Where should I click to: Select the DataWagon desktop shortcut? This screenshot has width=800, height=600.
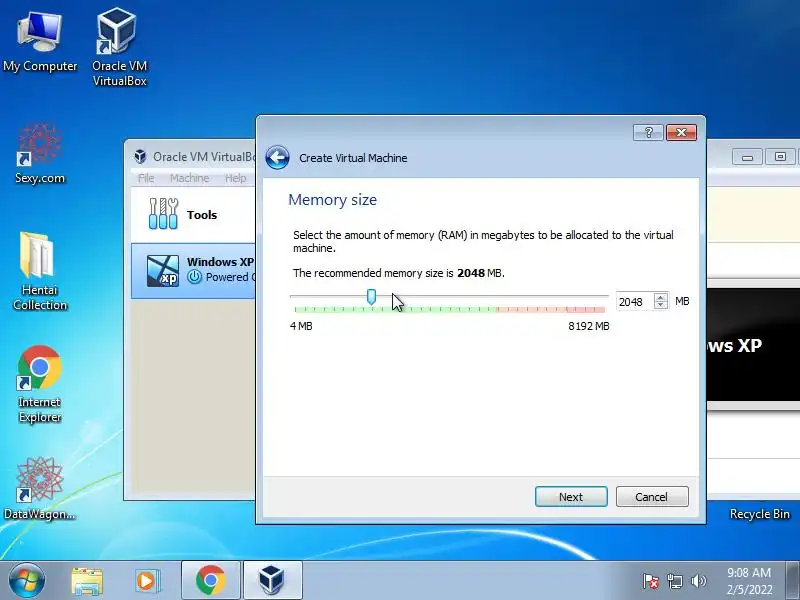[x=40, y=489]
